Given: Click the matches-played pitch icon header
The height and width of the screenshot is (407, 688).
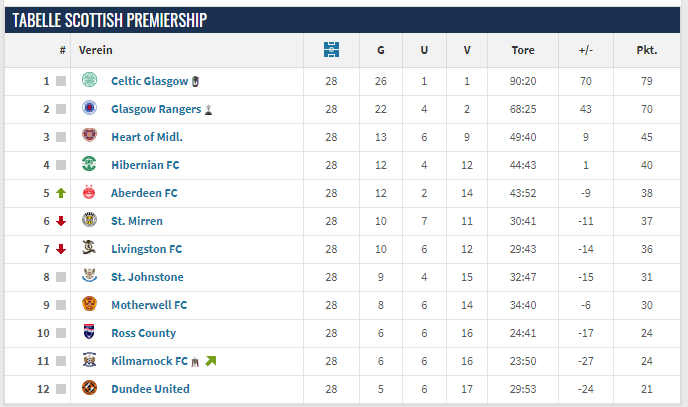Looking at the screenshot, I should click(x=331, y=50).
